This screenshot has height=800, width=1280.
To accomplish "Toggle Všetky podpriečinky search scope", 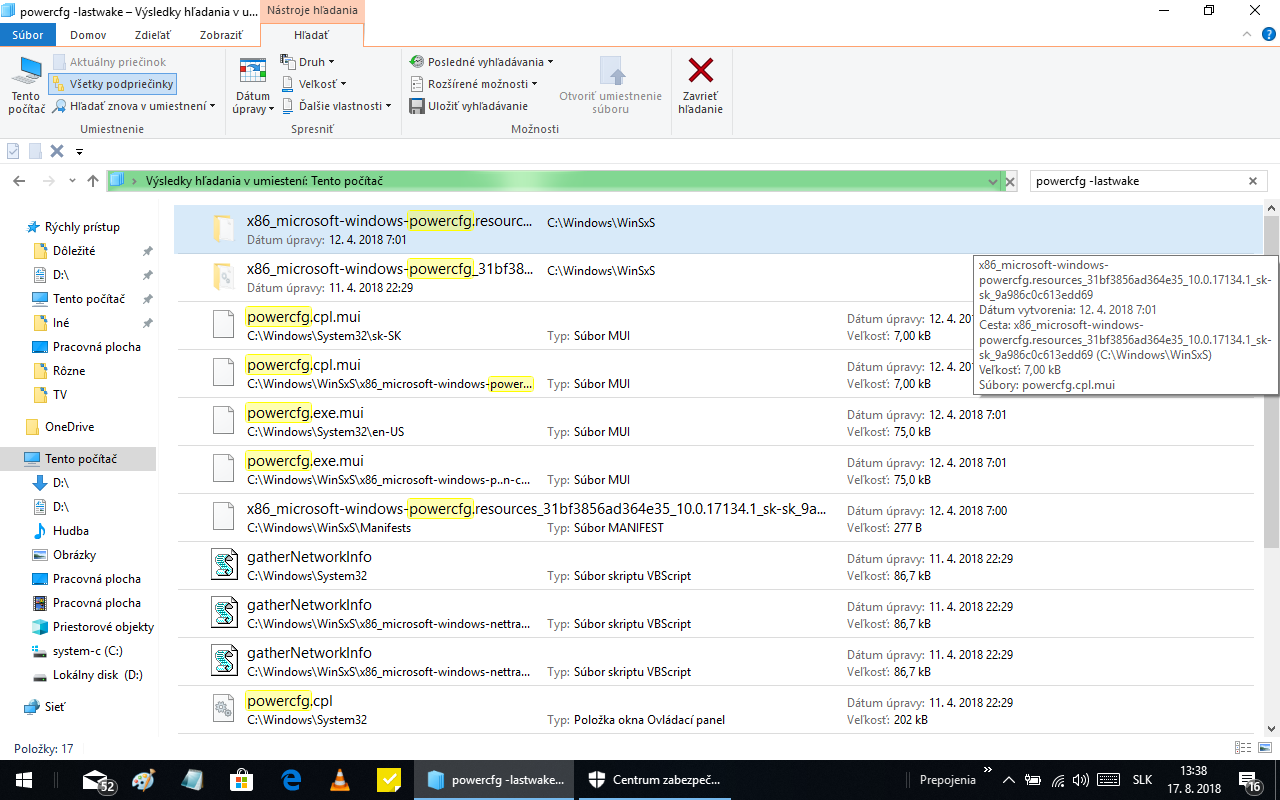I will pyautogui.click(x=113, y=84).
